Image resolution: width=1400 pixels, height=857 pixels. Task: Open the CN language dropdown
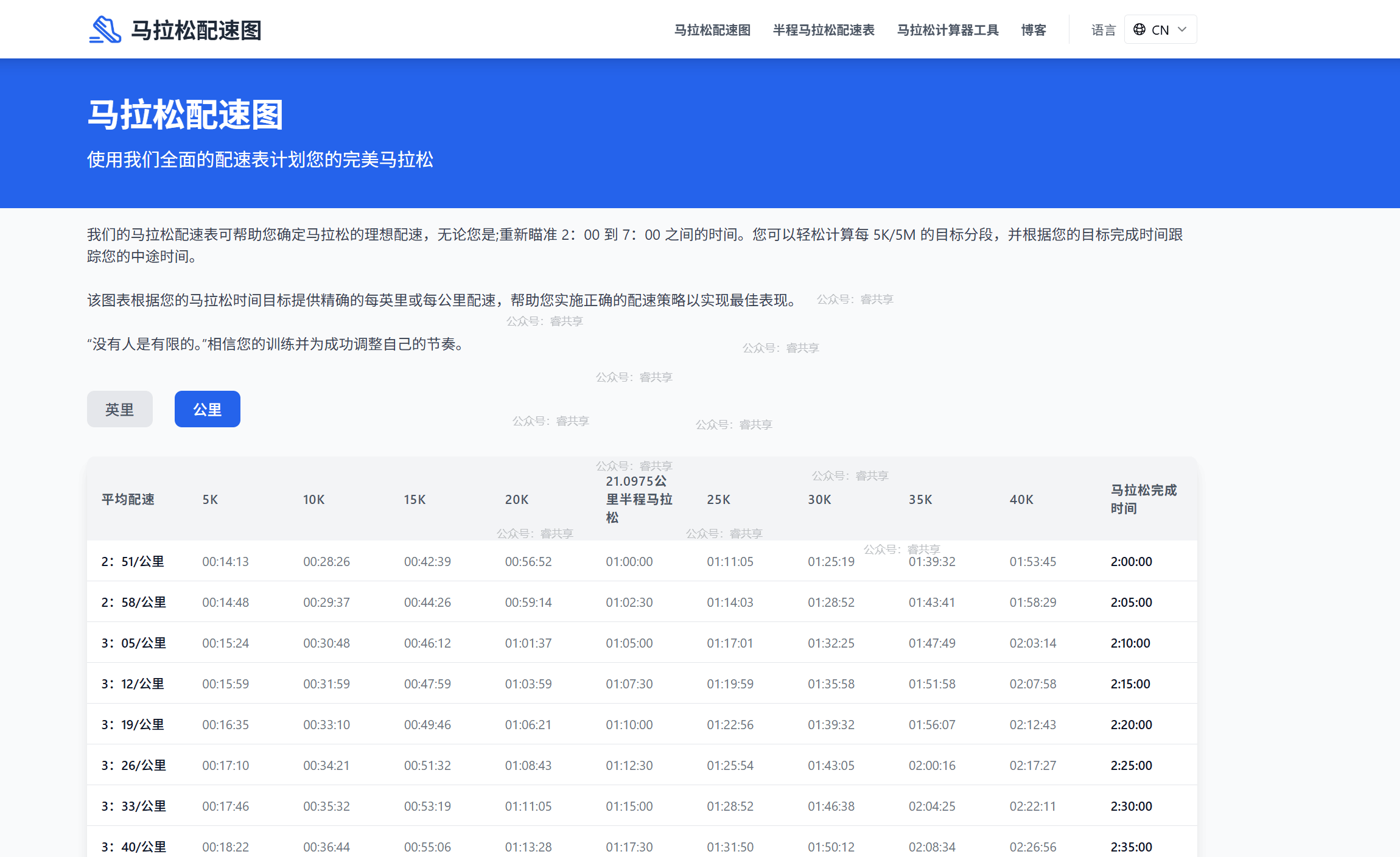[1160, 29]
